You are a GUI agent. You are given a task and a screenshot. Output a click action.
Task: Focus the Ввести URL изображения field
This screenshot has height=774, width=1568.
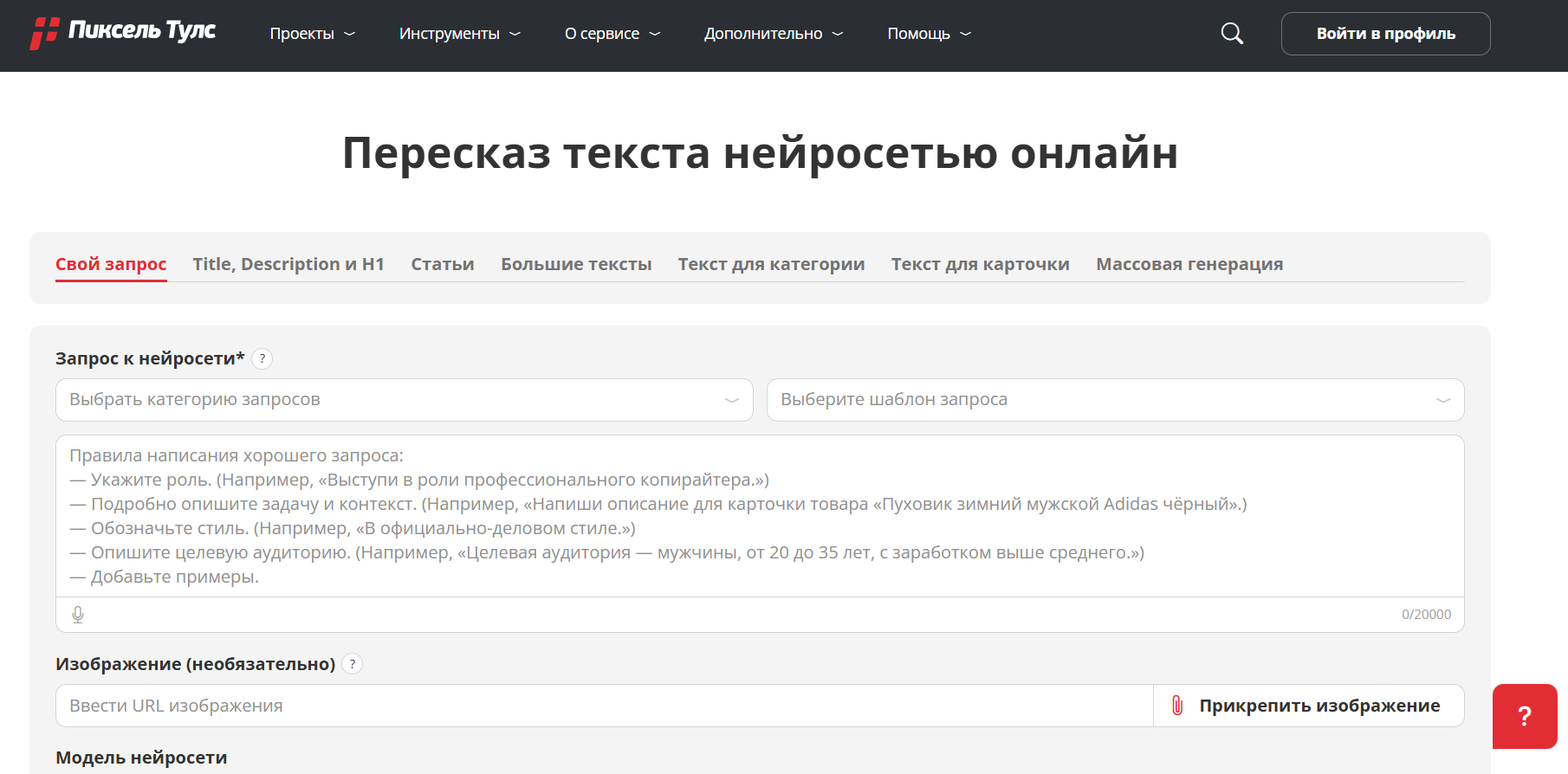pyautogui.click(x=604, y=706)
